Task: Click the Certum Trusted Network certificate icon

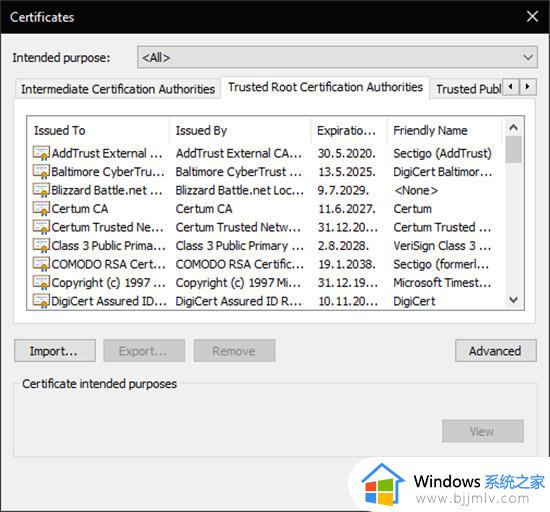Action: [41, 227]
